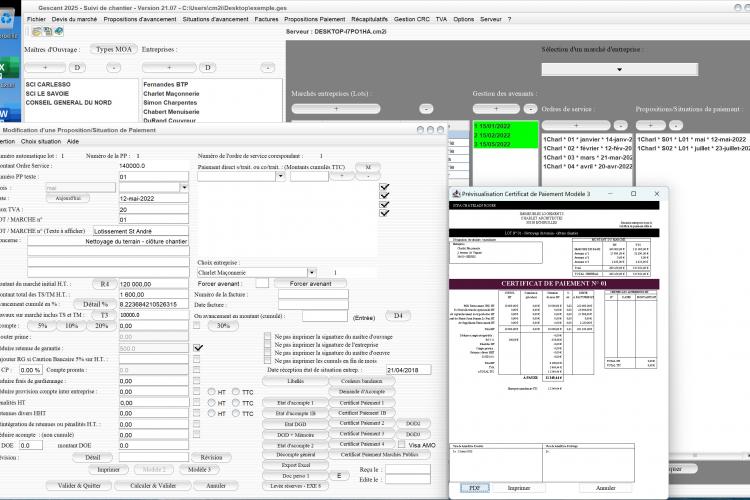Untick the retenue de garantie checkbox
Image resolution: width=750 pixels, height=500 pixels.
(198, 348)
